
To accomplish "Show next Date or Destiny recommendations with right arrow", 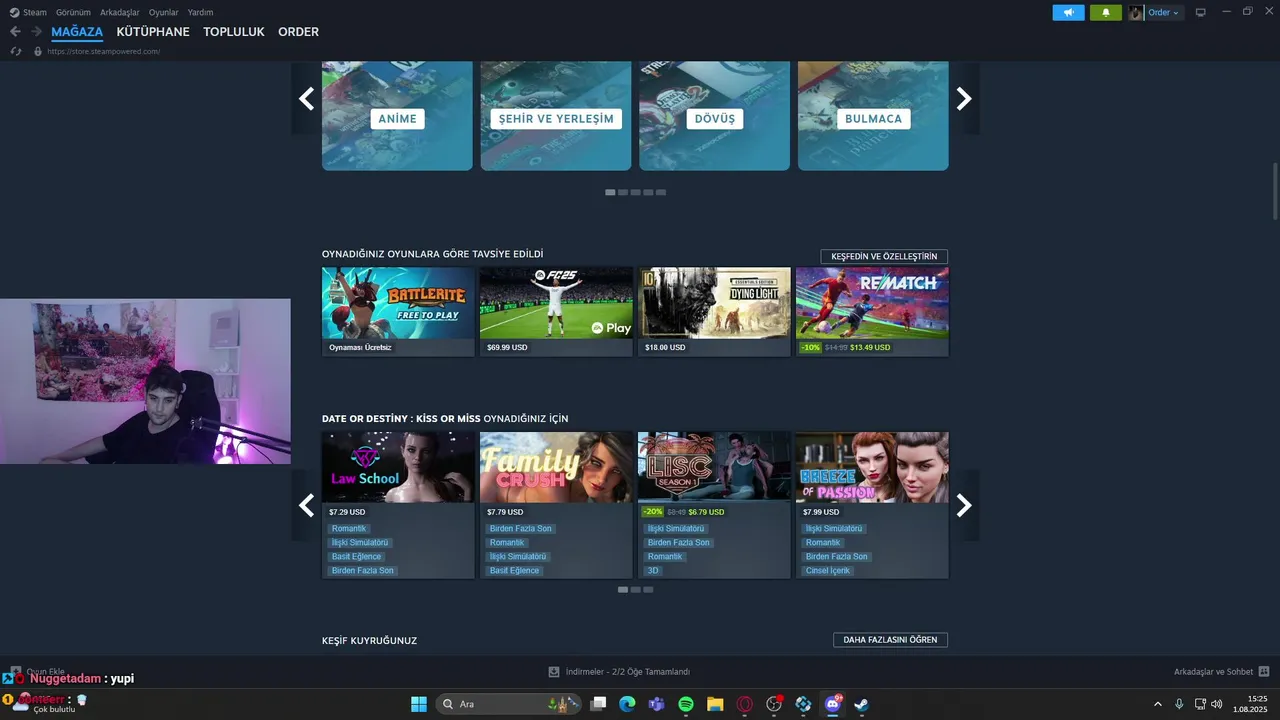I will click(964, 505).
